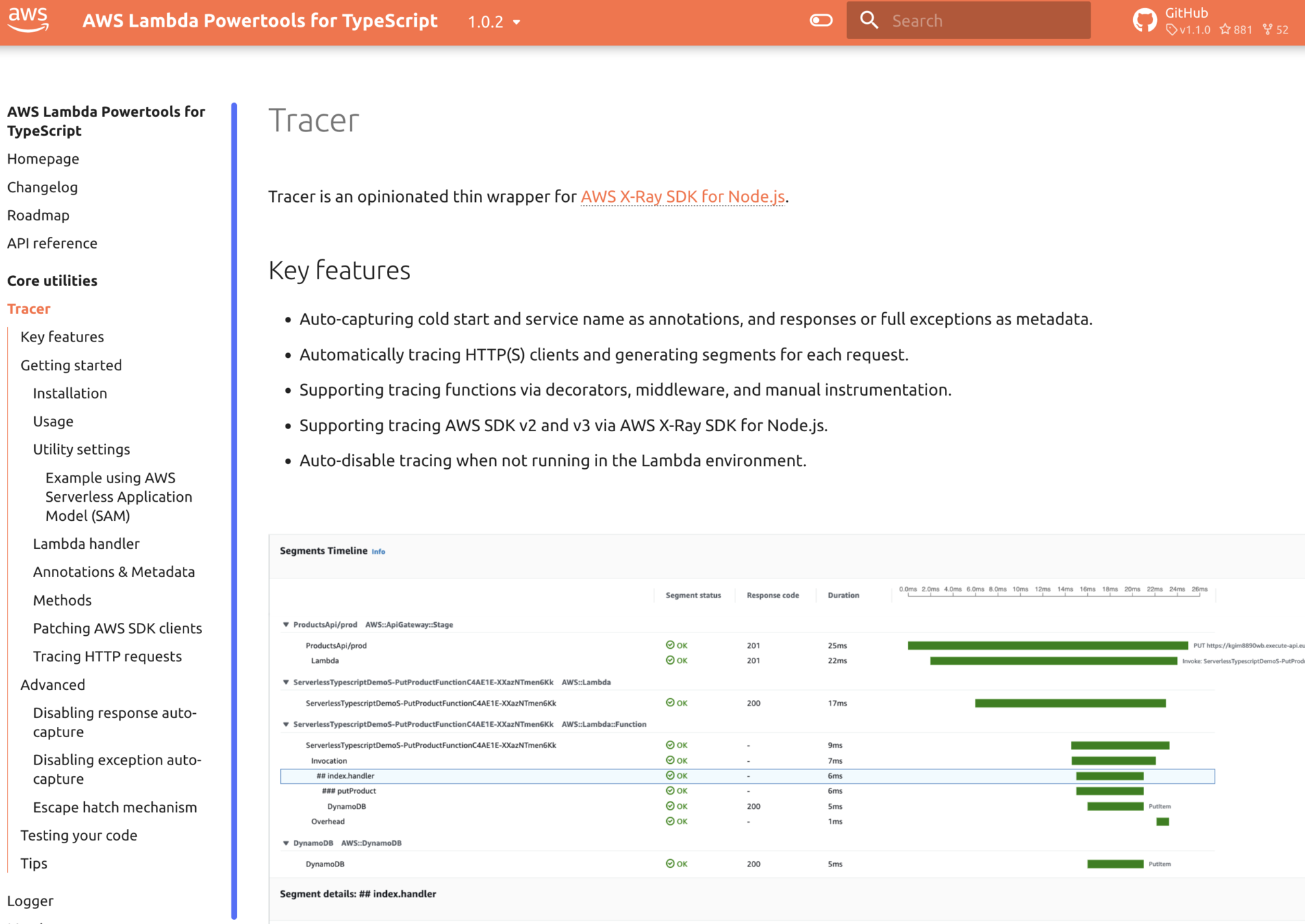Click the site title in header

pyautogui.click(x=259, y=21)
